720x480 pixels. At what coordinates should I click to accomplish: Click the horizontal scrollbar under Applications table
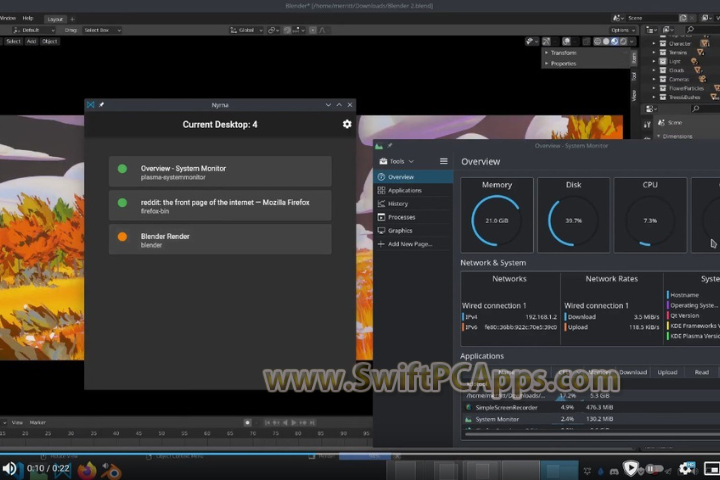[591, 434]
